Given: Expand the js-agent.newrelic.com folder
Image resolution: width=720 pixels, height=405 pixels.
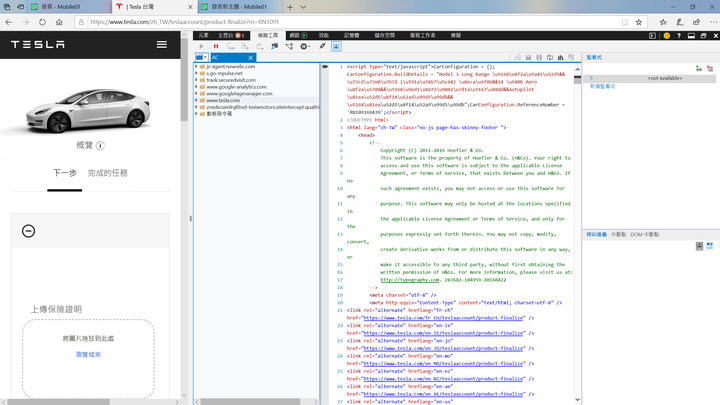Looking at the screenshot, I should [x=197, y=67].
